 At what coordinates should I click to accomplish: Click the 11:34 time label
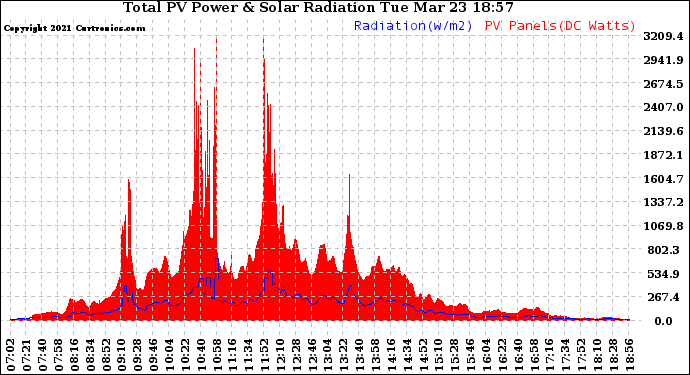coord(249,355)
